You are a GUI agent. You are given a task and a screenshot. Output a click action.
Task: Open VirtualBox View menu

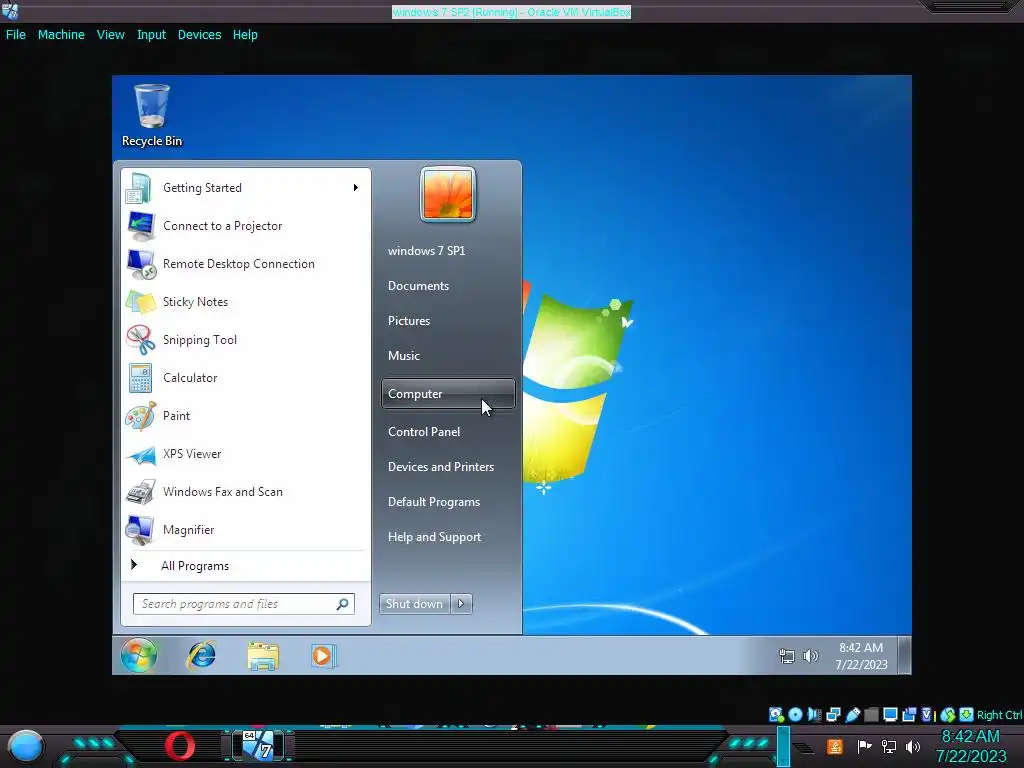coord(110,35)
